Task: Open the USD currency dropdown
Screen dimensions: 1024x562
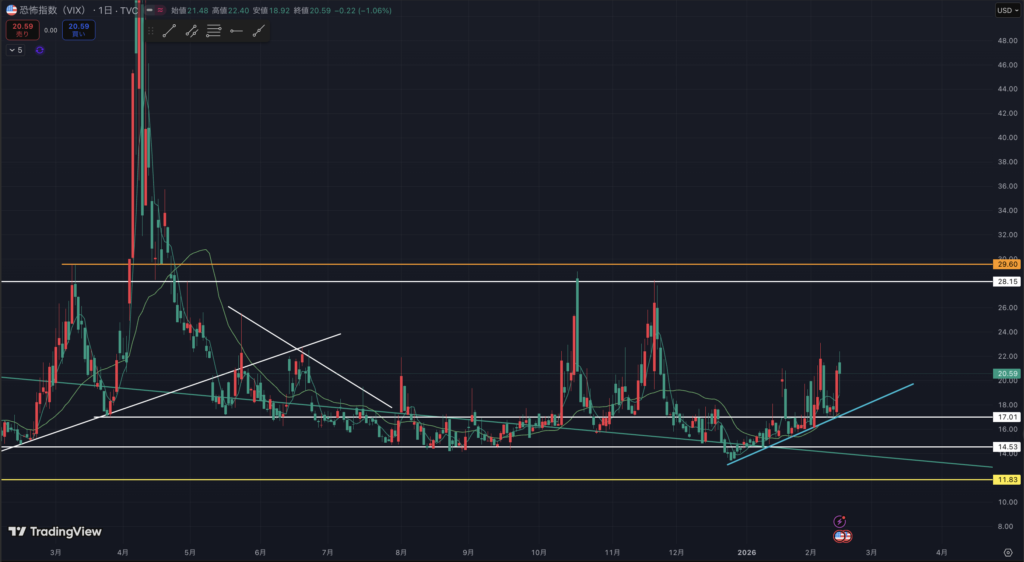Action: [1005, 10]
